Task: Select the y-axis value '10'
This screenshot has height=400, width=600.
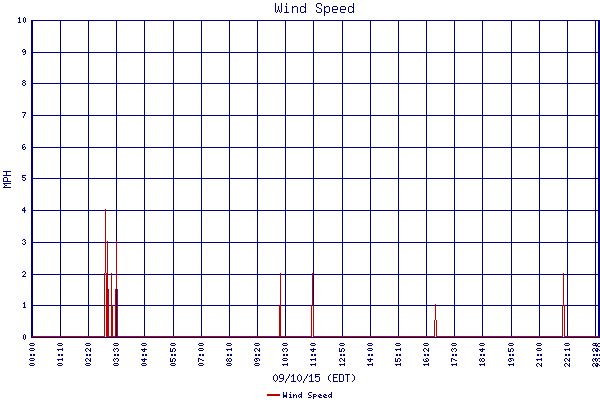Action: (x=22, y=20)
